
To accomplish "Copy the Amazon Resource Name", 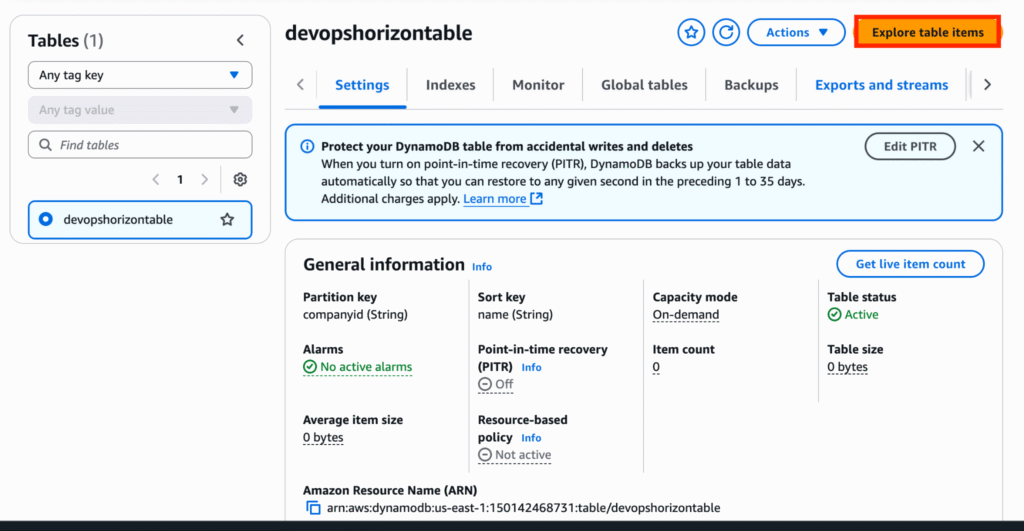I will 313,507.
